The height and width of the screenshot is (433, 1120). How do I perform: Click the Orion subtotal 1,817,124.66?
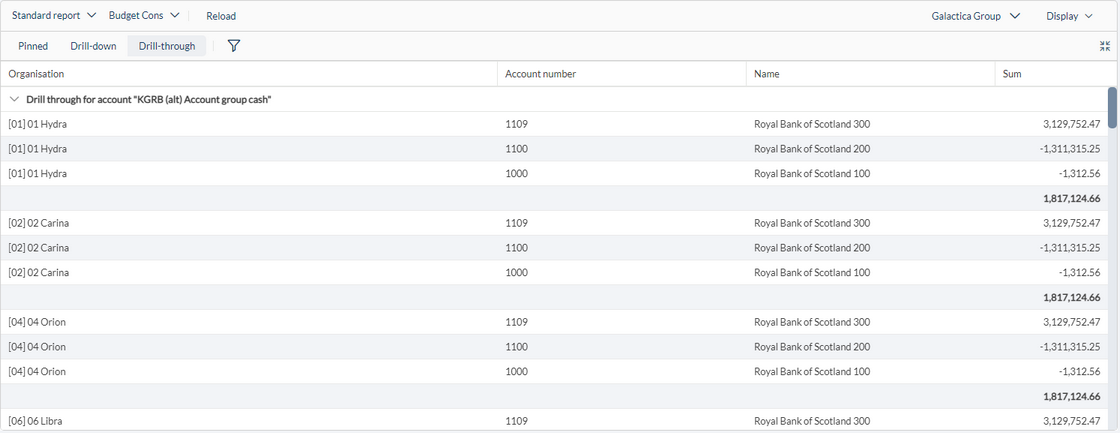click(1071, 397)
